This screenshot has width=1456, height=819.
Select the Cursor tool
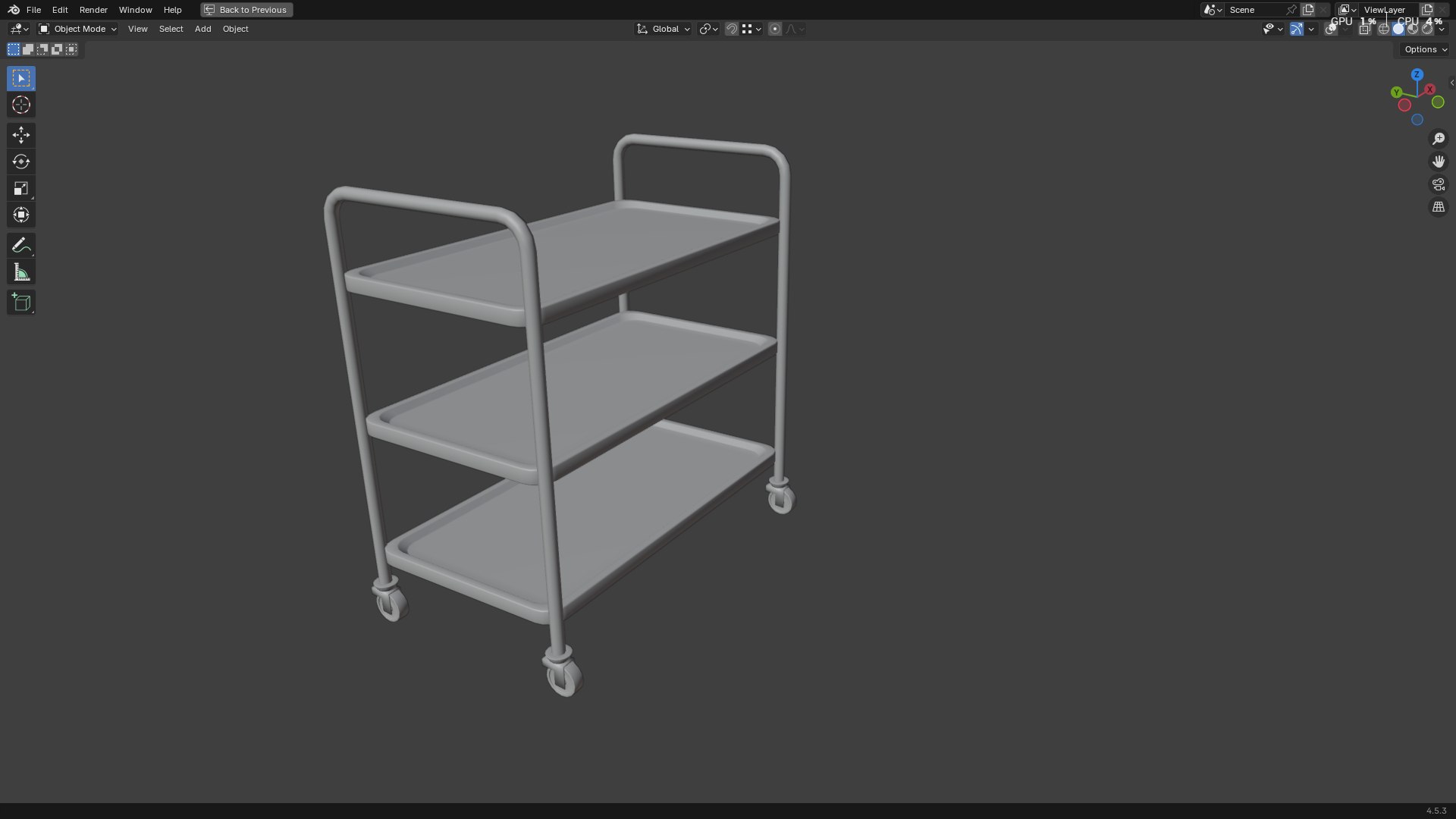[x=21, y=105]
